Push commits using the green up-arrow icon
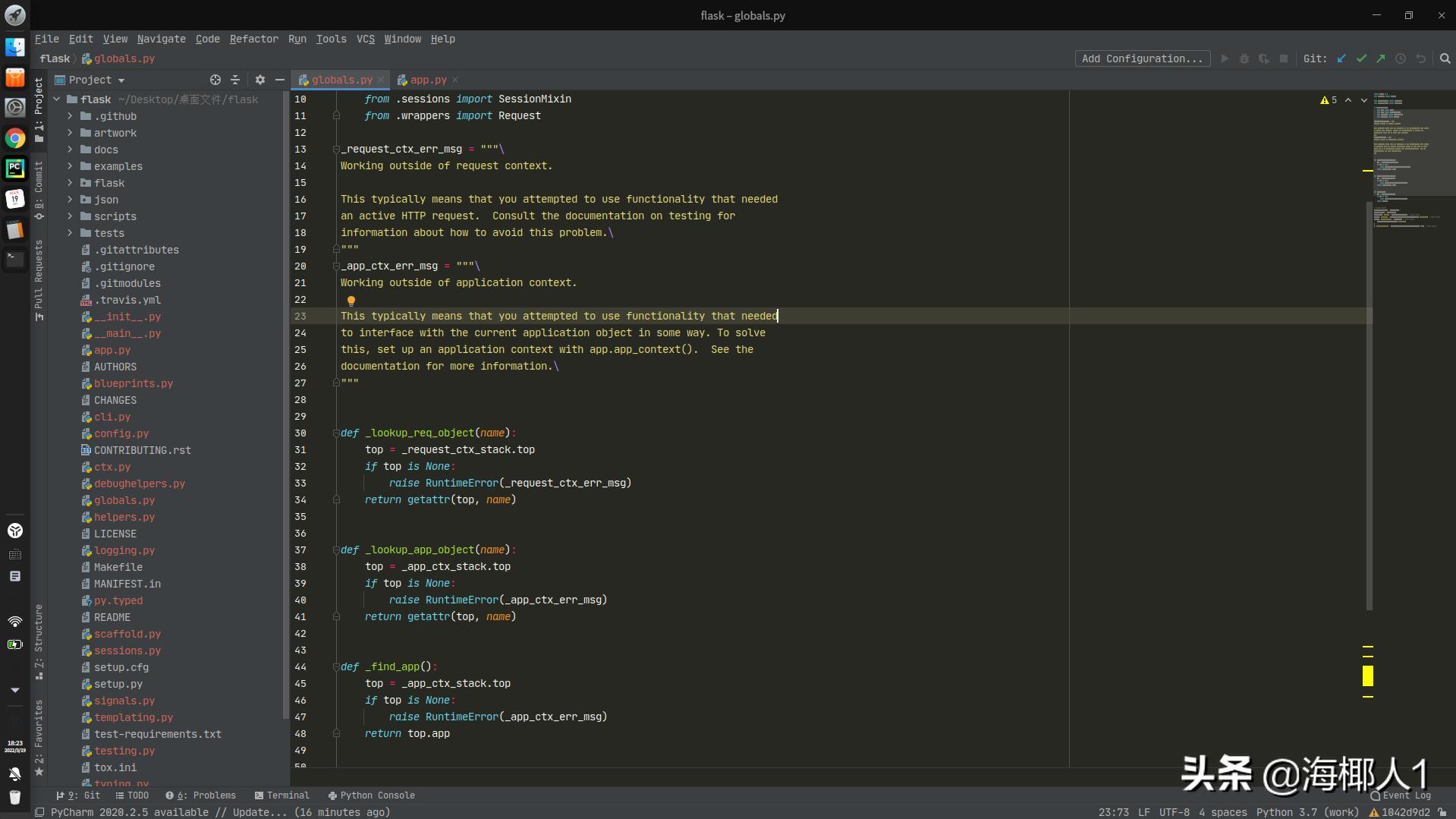The image size is (1456, 819). coord(1382,58)
